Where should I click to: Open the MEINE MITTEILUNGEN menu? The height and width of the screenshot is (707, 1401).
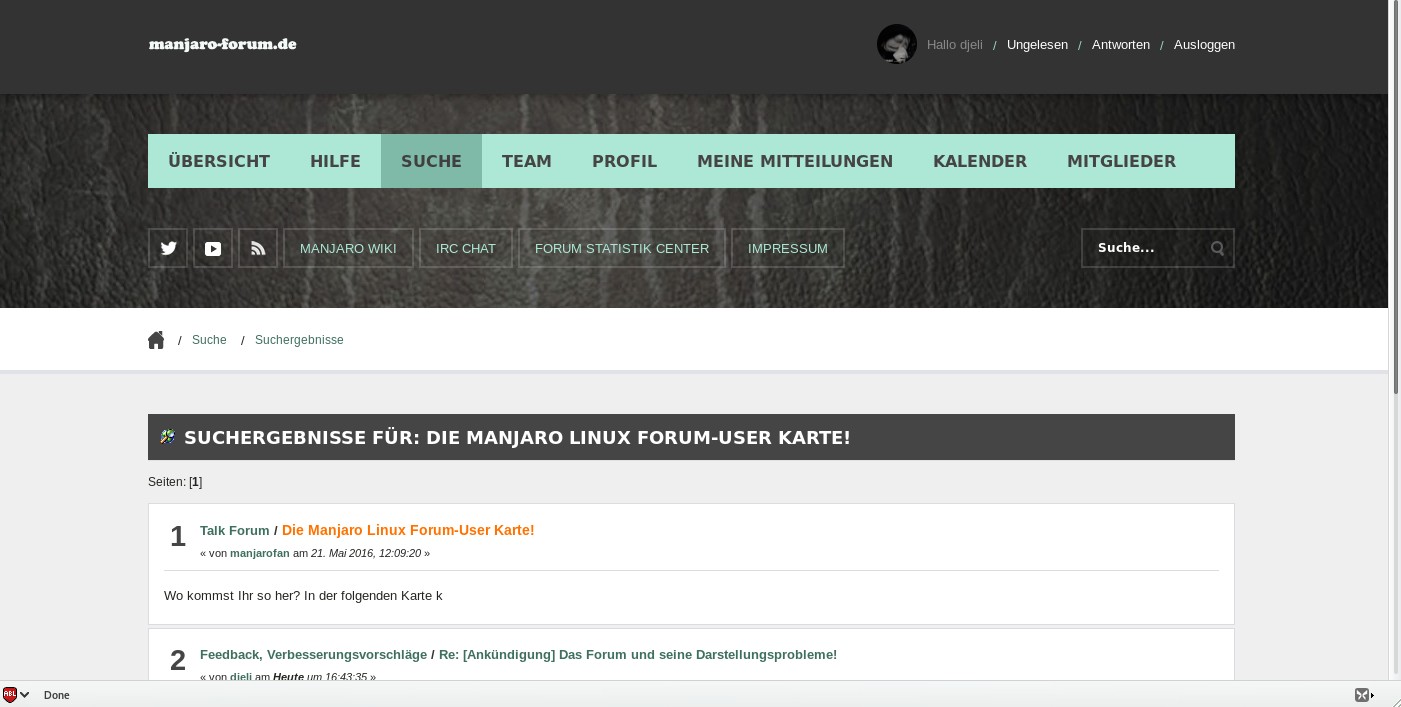(x=794, y=161)
